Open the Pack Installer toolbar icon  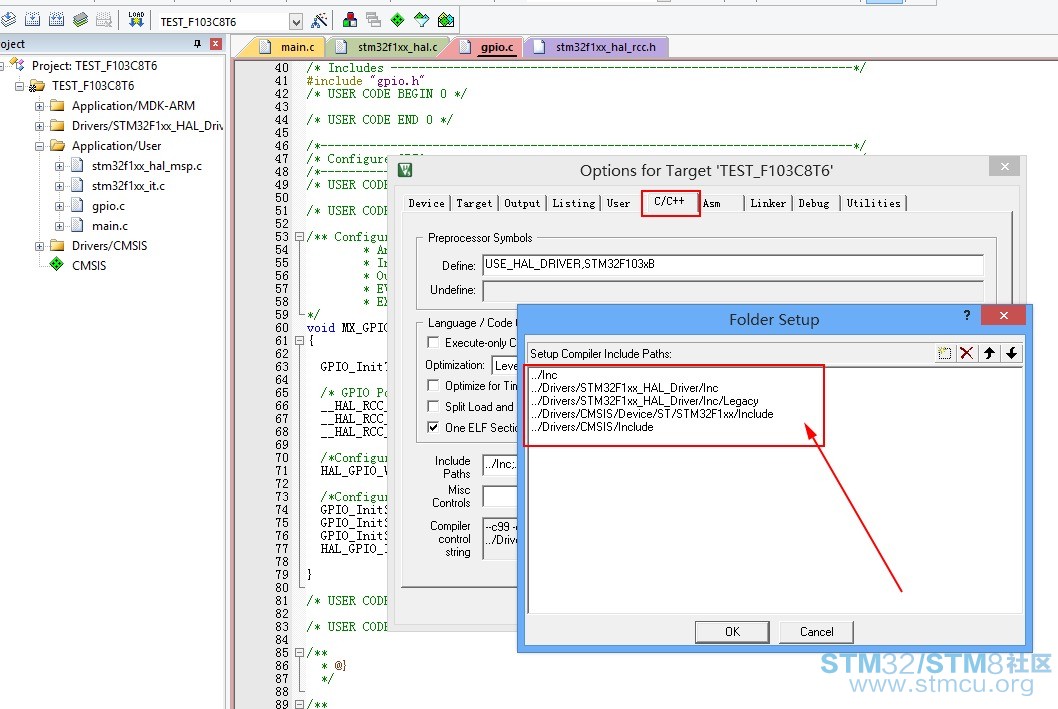[446, 20]
